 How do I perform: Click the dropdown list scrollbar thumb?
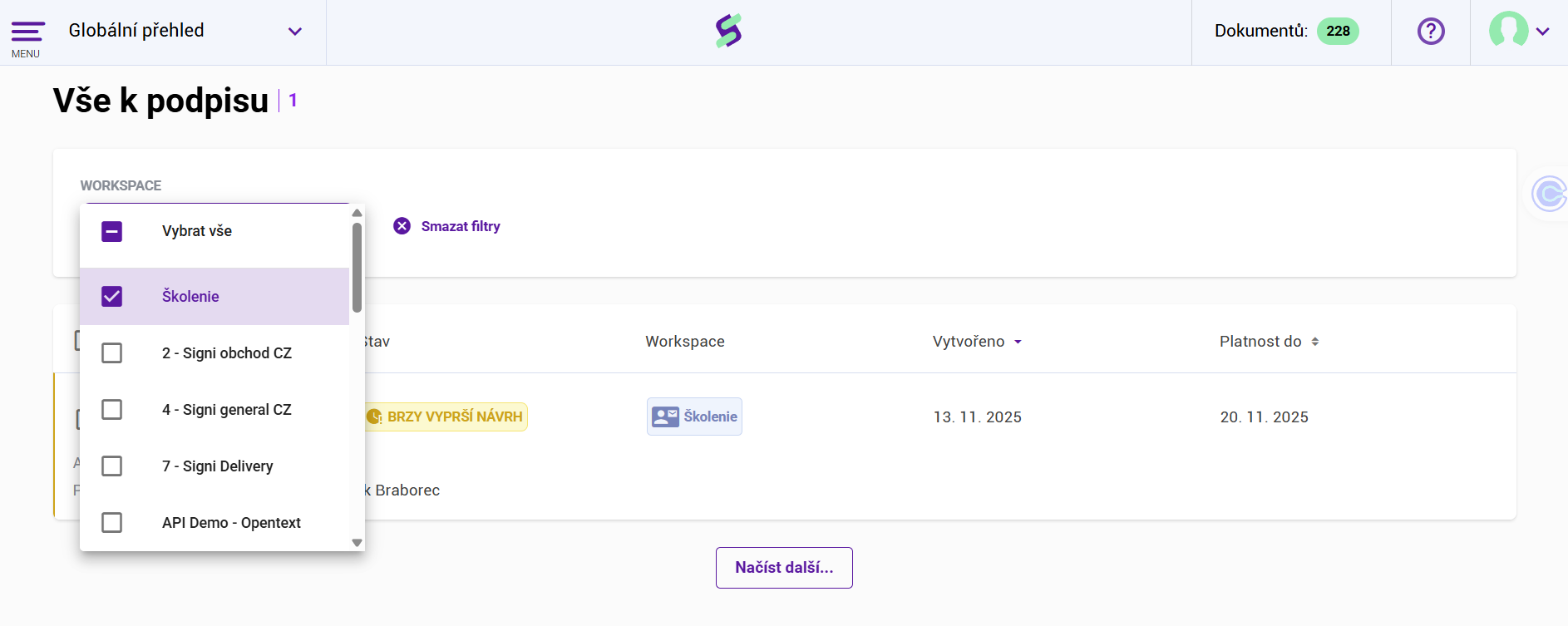(x=357, y=267)
